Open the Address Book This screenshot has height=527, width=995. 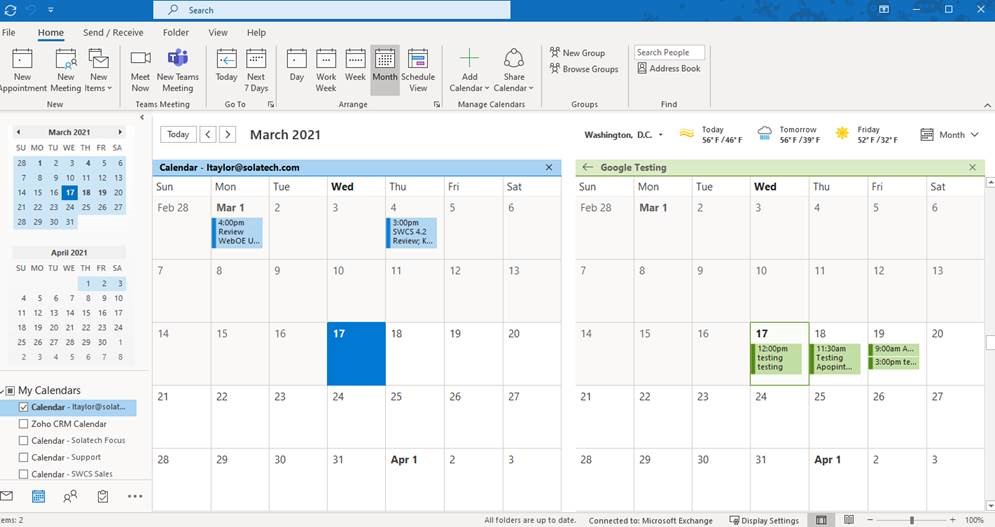coord(669,68)
